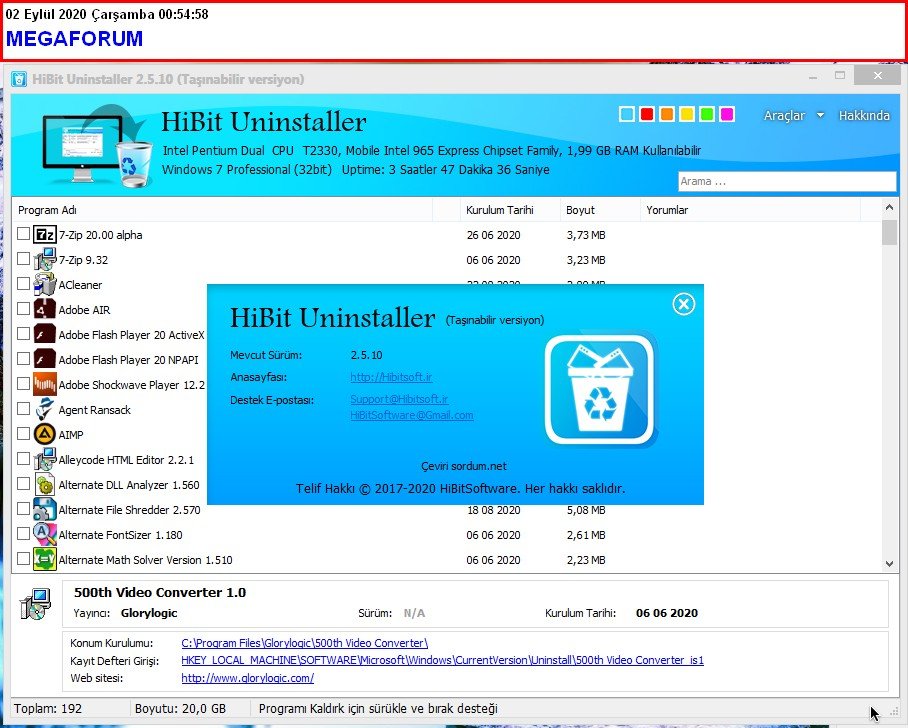This screenshot has height=728, width=908.
Task: Sort by Kurulum Tarihi column header
Action: pyautogui.click(x=510, y=210)
